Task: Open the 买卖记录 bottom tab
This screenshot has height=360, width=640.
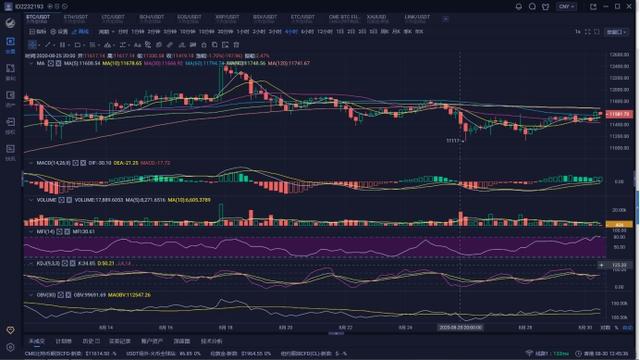Action: pos(120,341)
